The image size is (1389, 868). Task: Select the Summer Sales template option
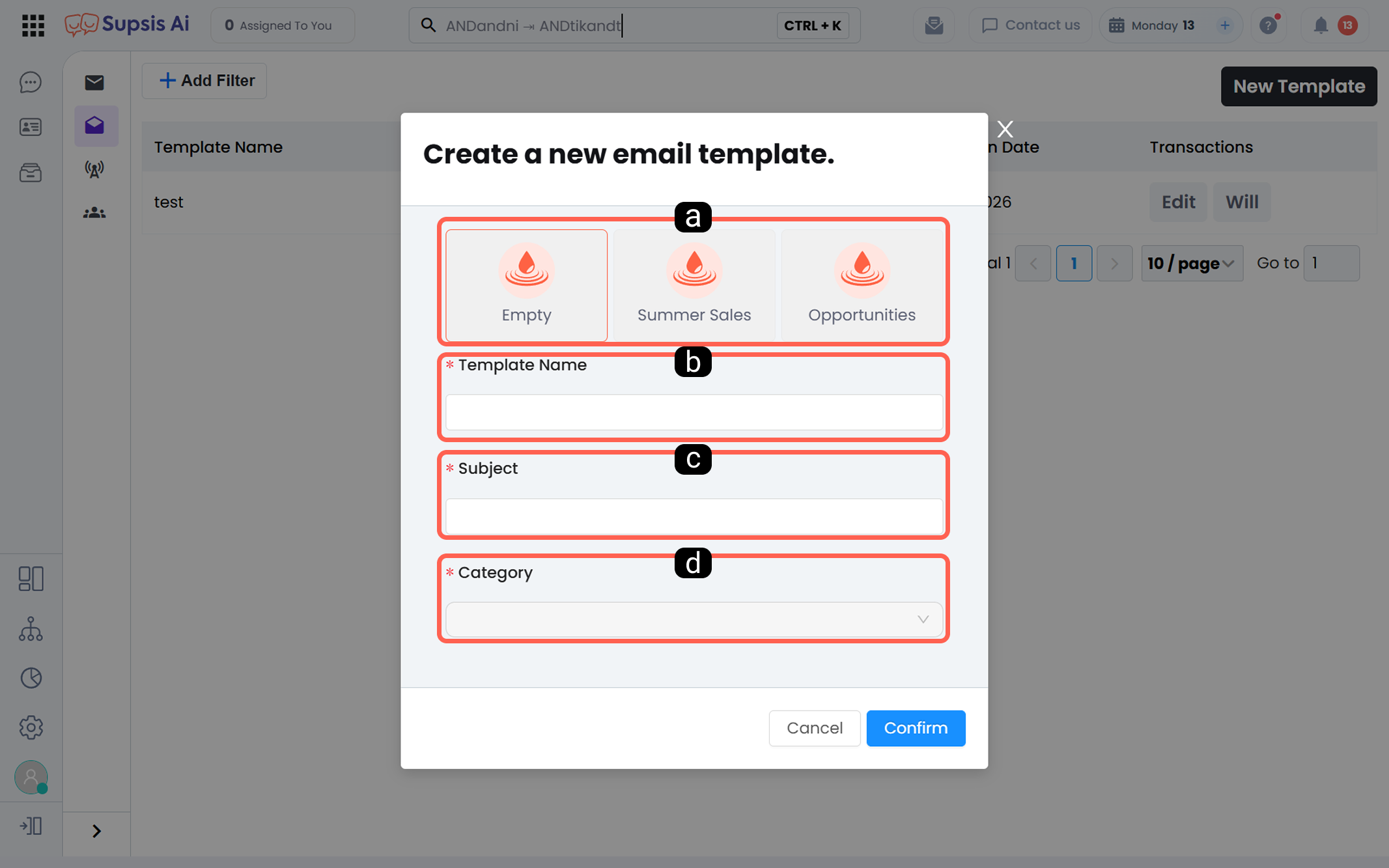coord(694,285)
